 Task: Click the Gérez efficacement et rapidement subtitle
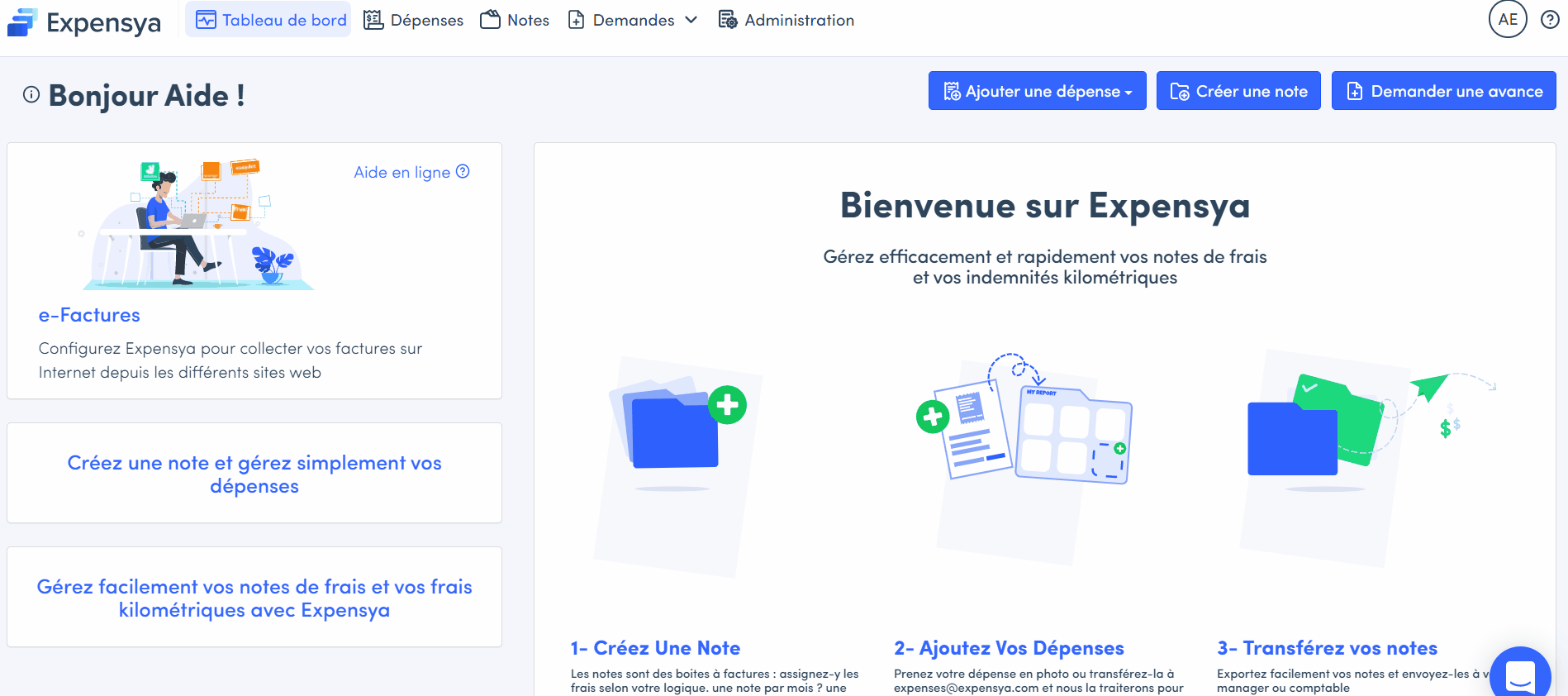pos(1045,267)
